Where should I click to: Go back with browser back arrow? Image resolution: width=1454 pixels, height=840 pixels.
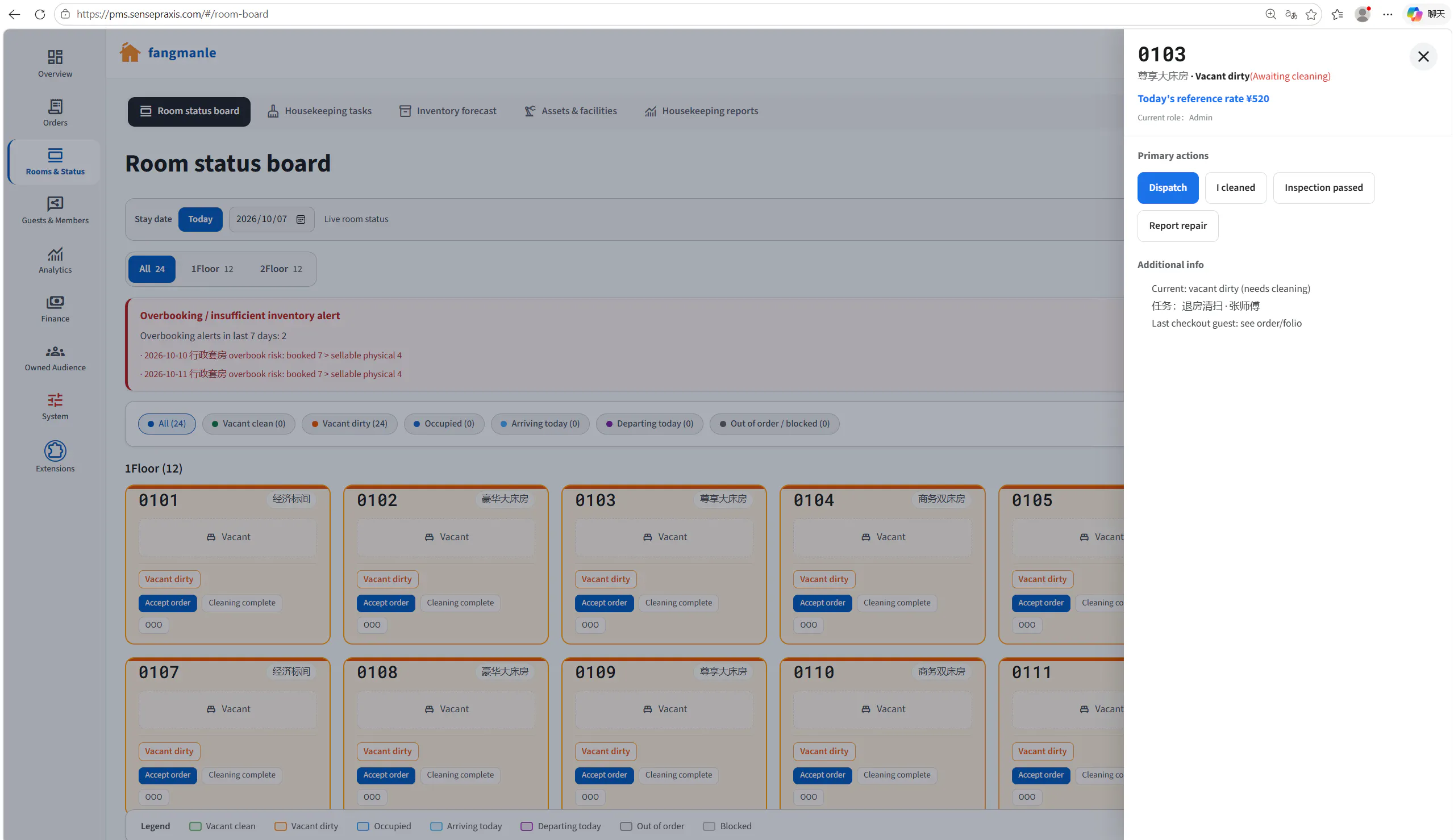(14, 14)
